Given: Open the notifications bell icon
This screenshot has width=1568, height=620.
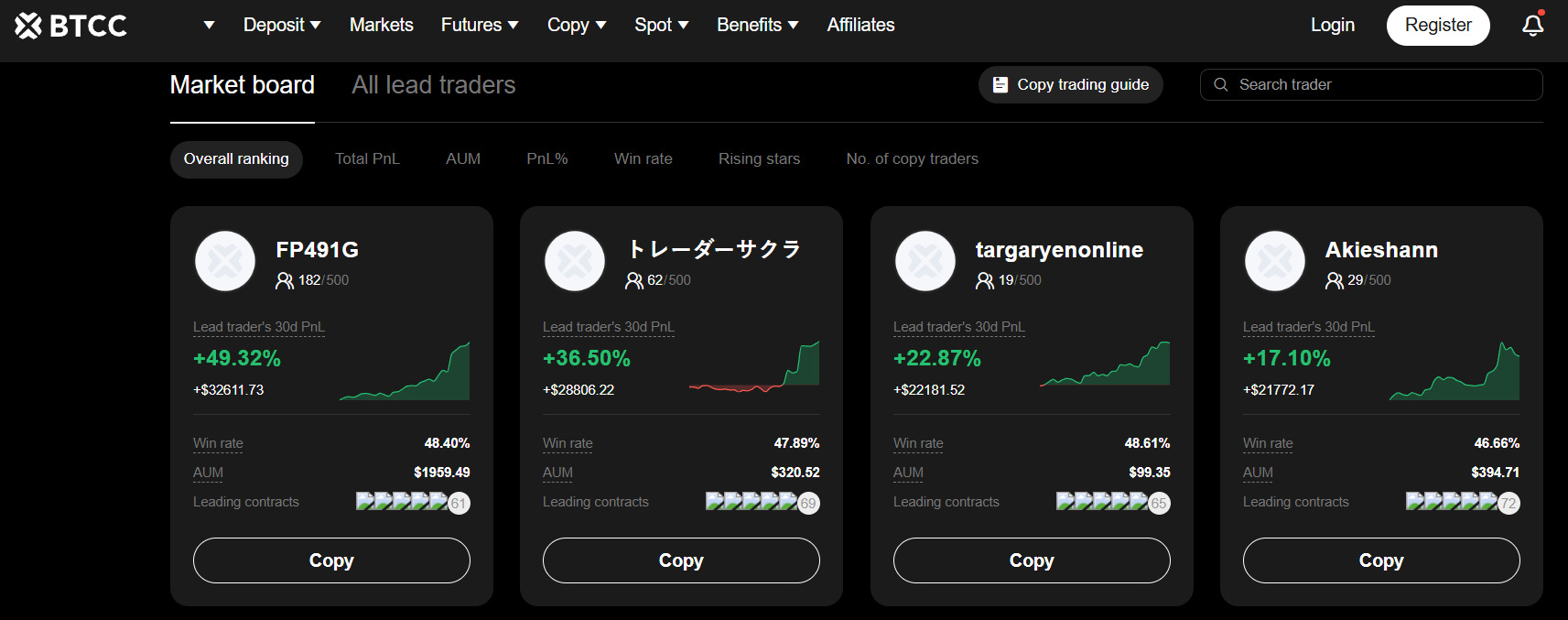Looking at the screenshot, I should tap(1532, 26).
